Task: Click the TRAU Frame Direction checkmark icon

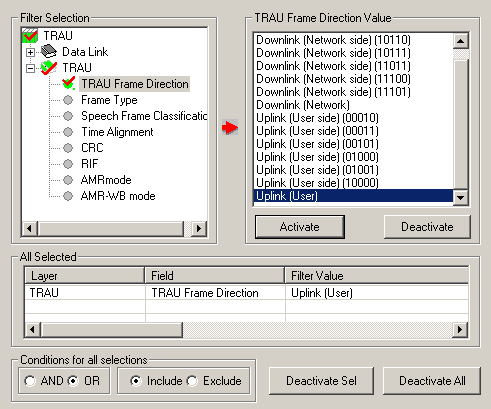Action: tap(68, 83)
